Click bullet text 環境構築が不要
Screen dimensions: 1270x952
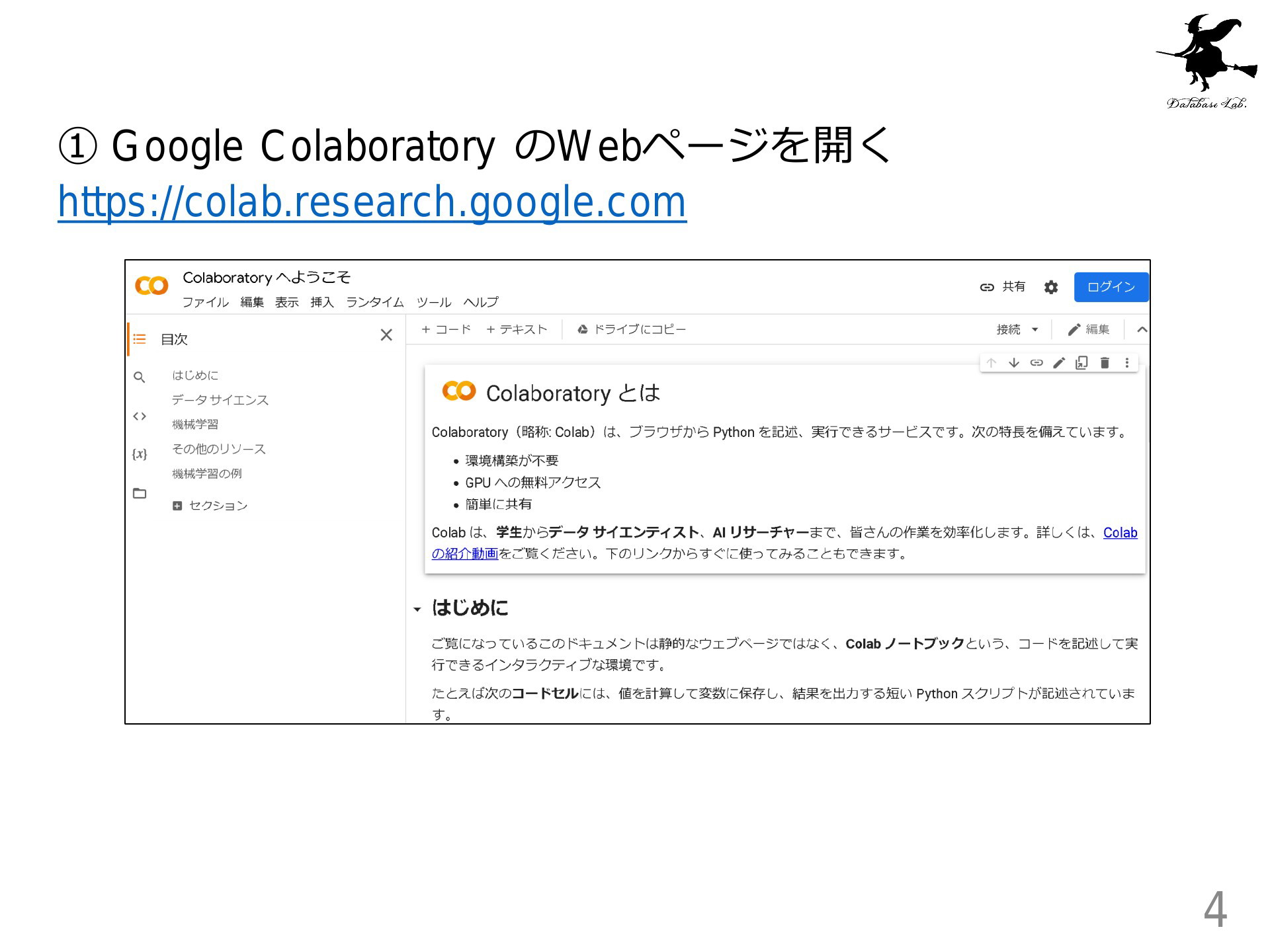(512, 461)
